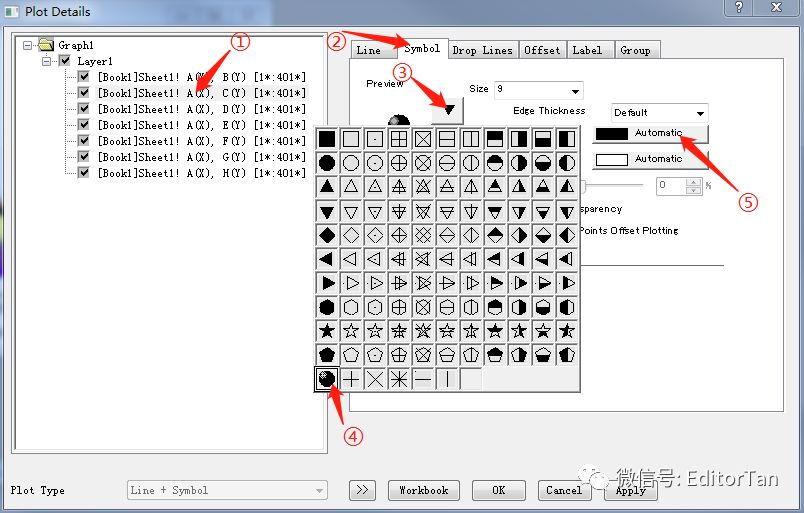Select the open circle symbol

point(351,163)
